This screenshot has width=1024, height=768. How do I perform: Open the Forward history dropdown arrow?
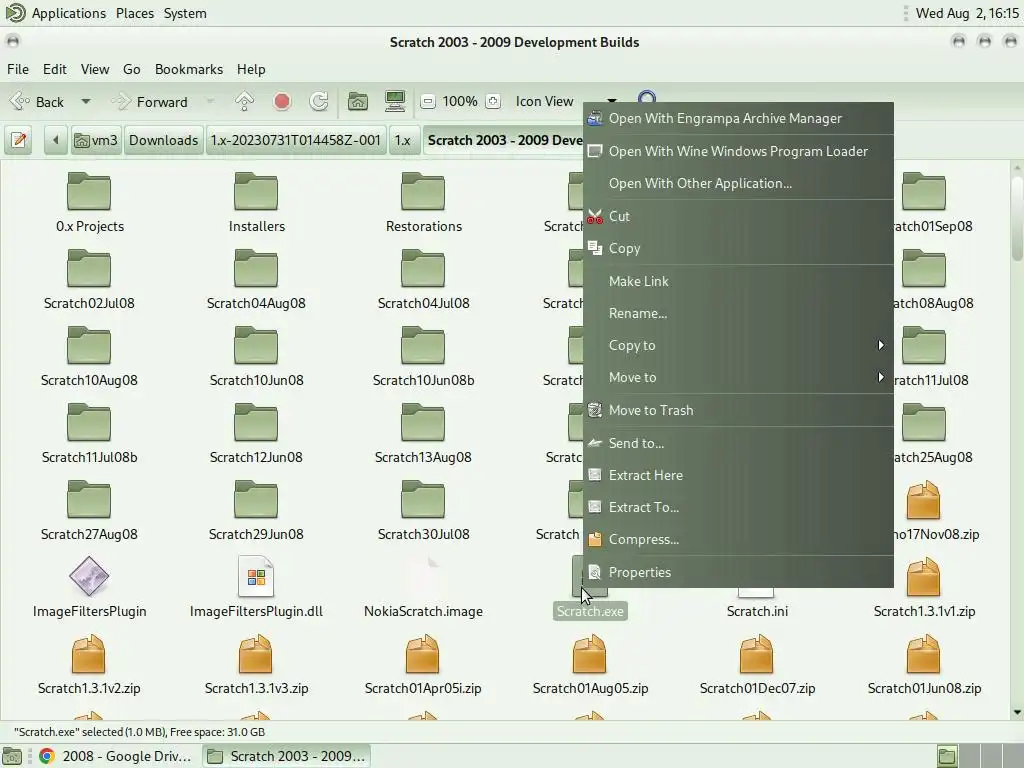(x=210, y=101)
